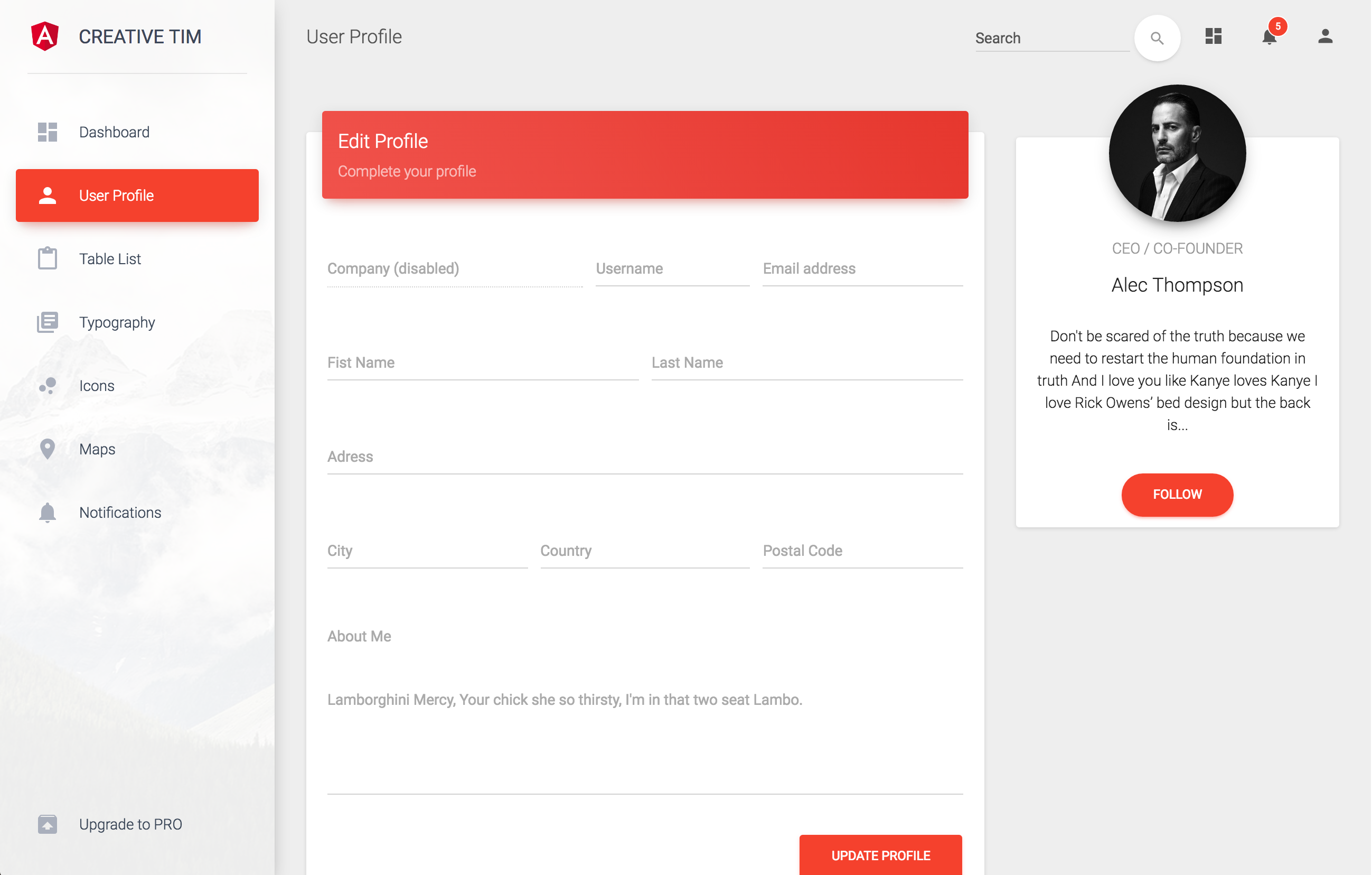Click the Maps pin icon in sidebar

pyautogui.click(x=48, y=449)
